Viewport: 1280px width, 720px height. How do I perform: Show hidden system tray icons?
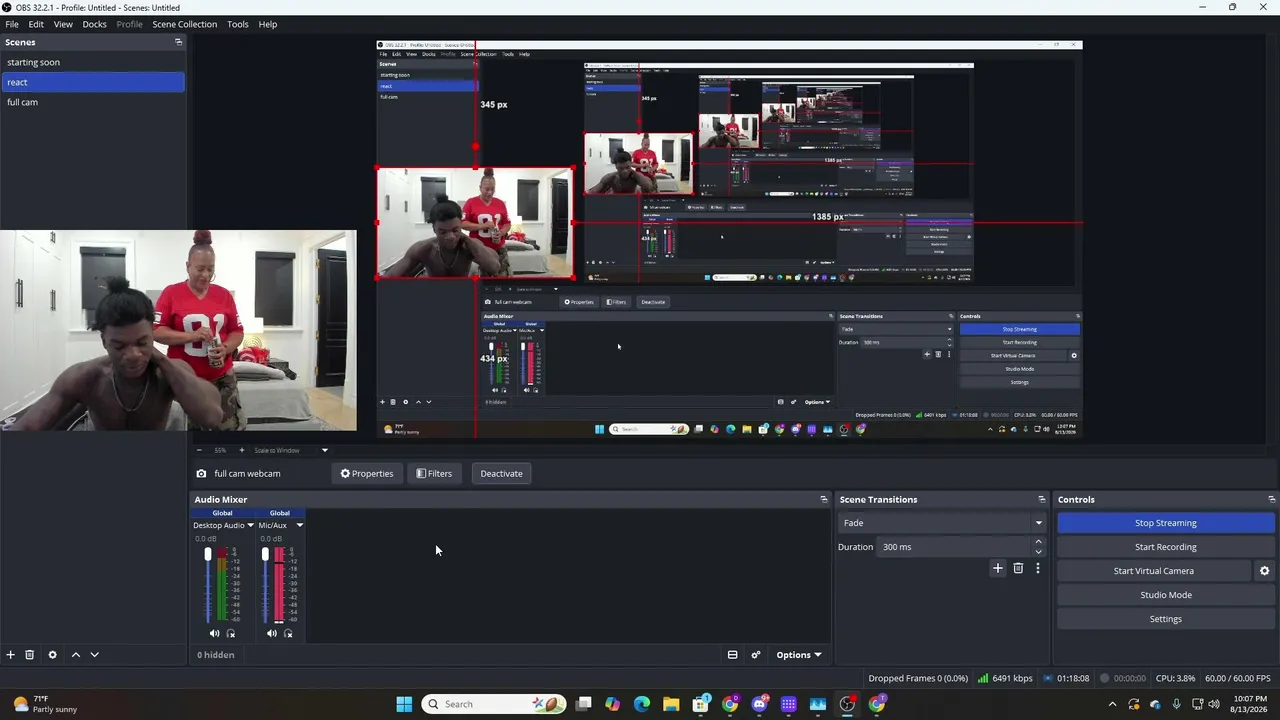pos(1112,704)
